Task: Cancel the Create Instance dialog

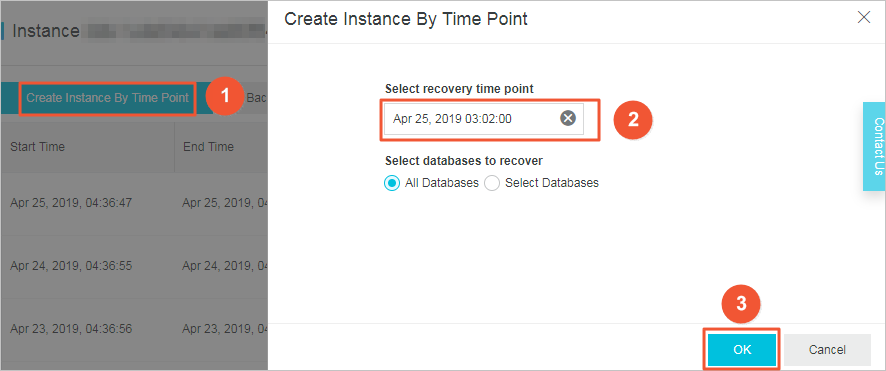Action: pyautogui.click(x=827, y=350)
